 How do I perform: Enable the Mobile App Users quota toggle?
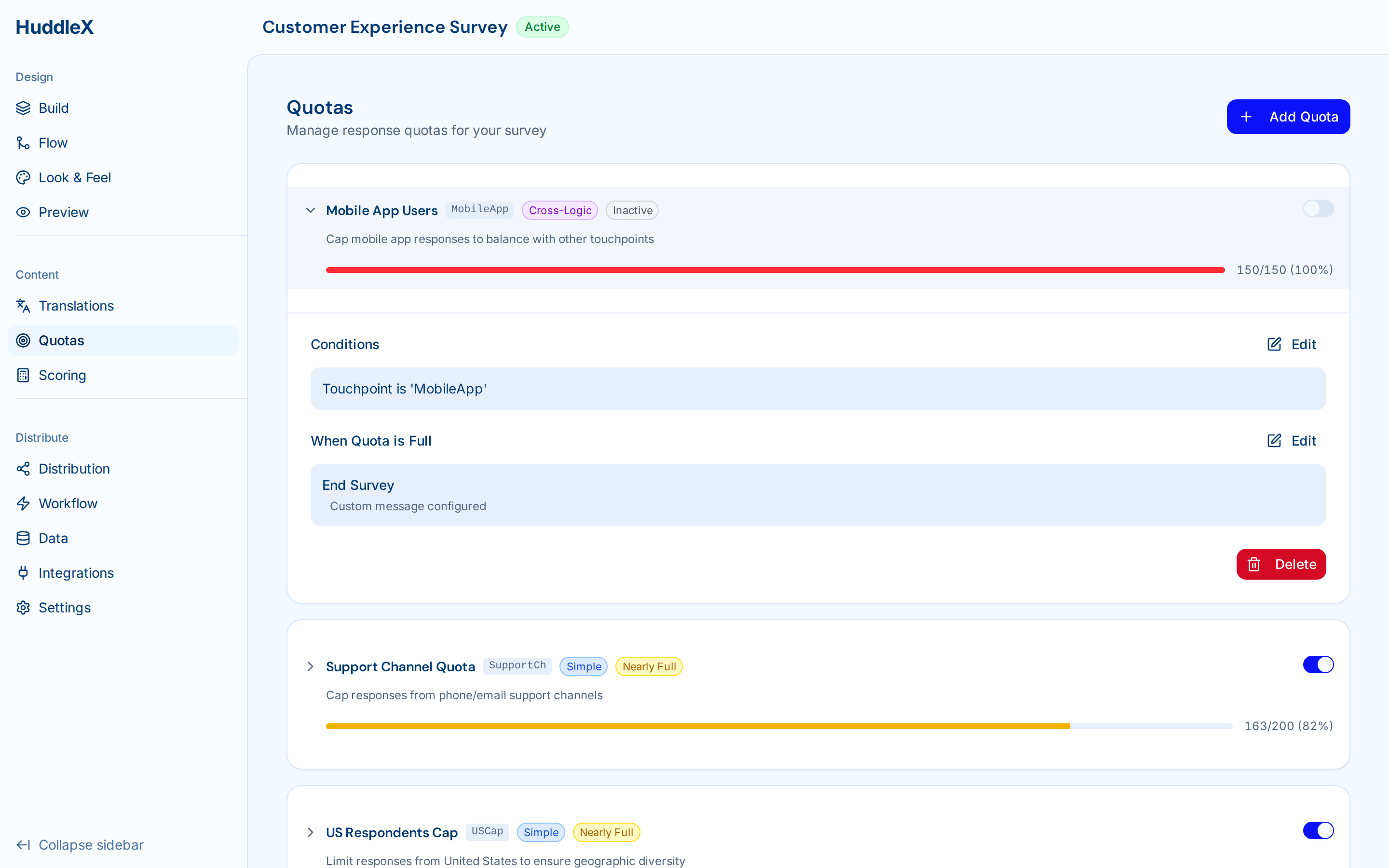point(1318,208)
